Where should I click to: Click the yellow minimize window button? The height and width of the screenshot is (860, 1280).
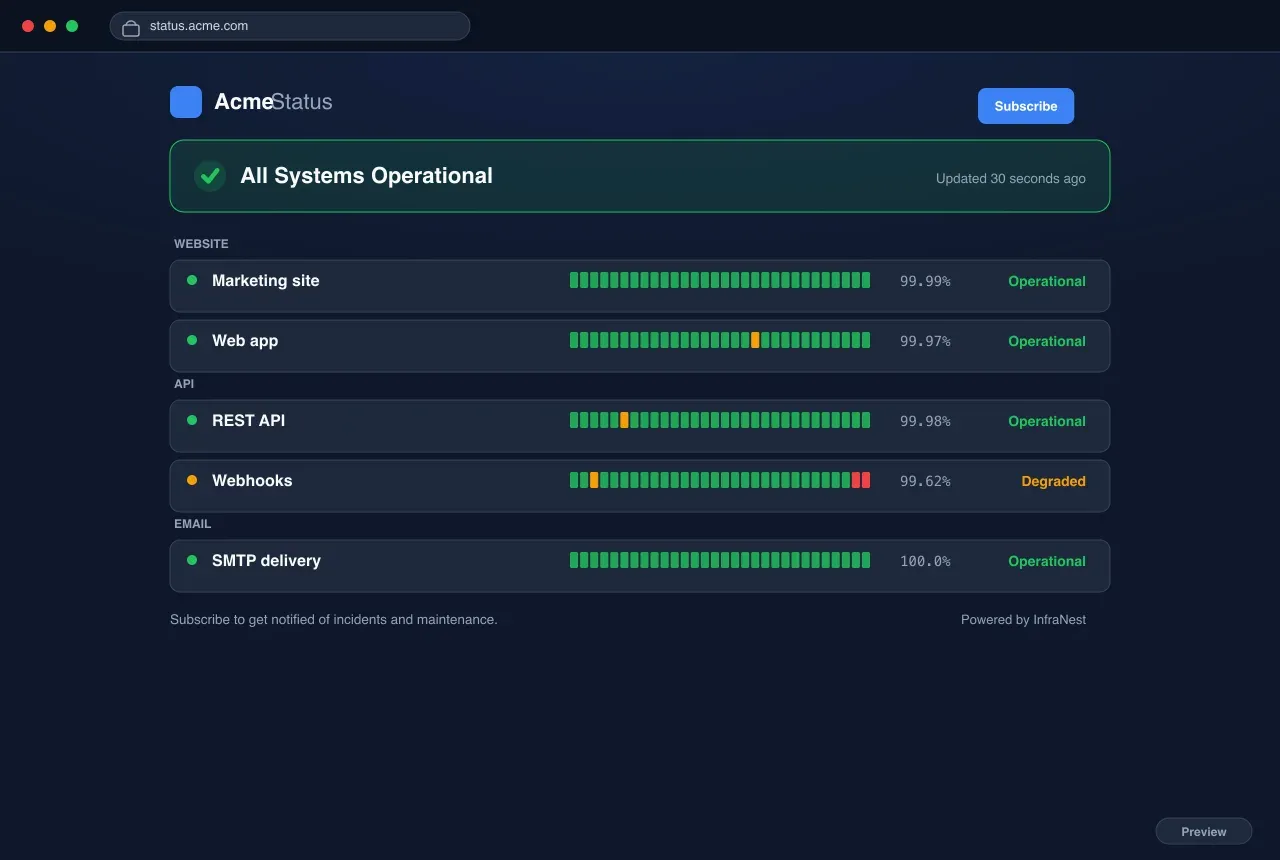(50, 26)
